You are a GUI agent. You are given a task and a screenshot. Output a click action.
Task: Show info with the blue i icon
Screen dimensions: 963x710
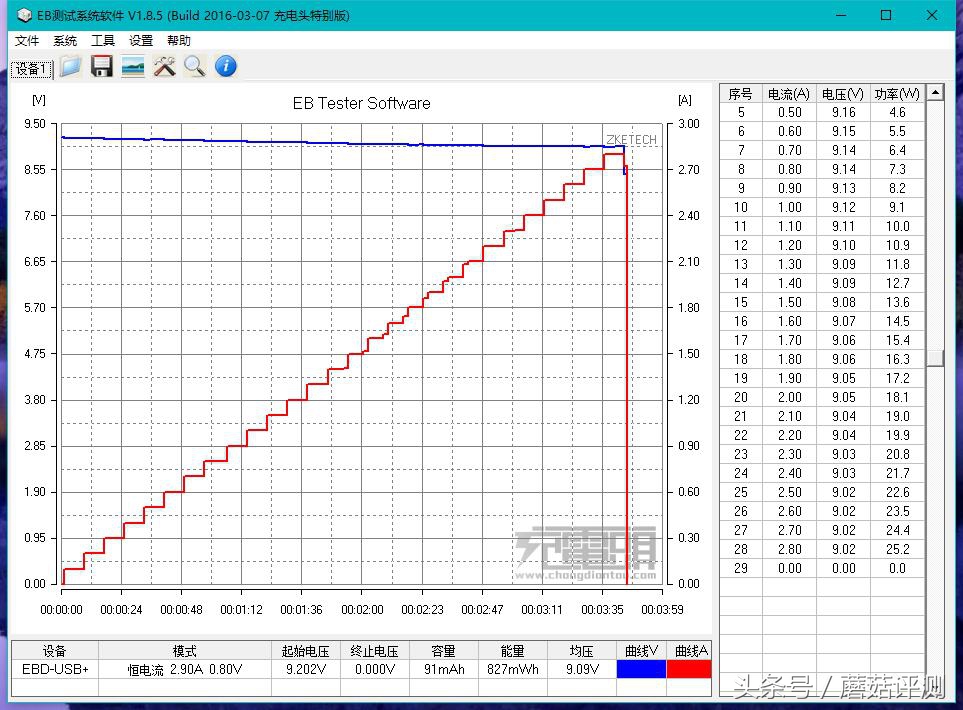tap(226, 66)
